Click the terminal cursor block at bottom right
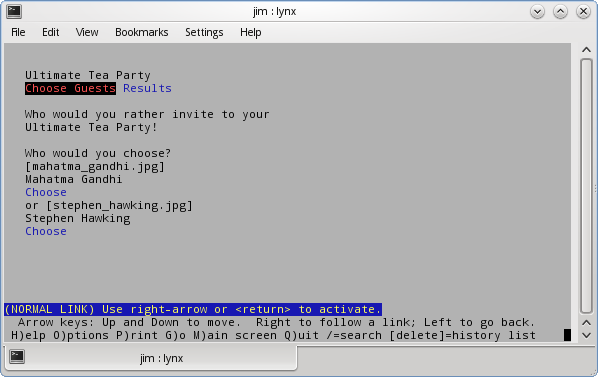 (x=567, y=335)
